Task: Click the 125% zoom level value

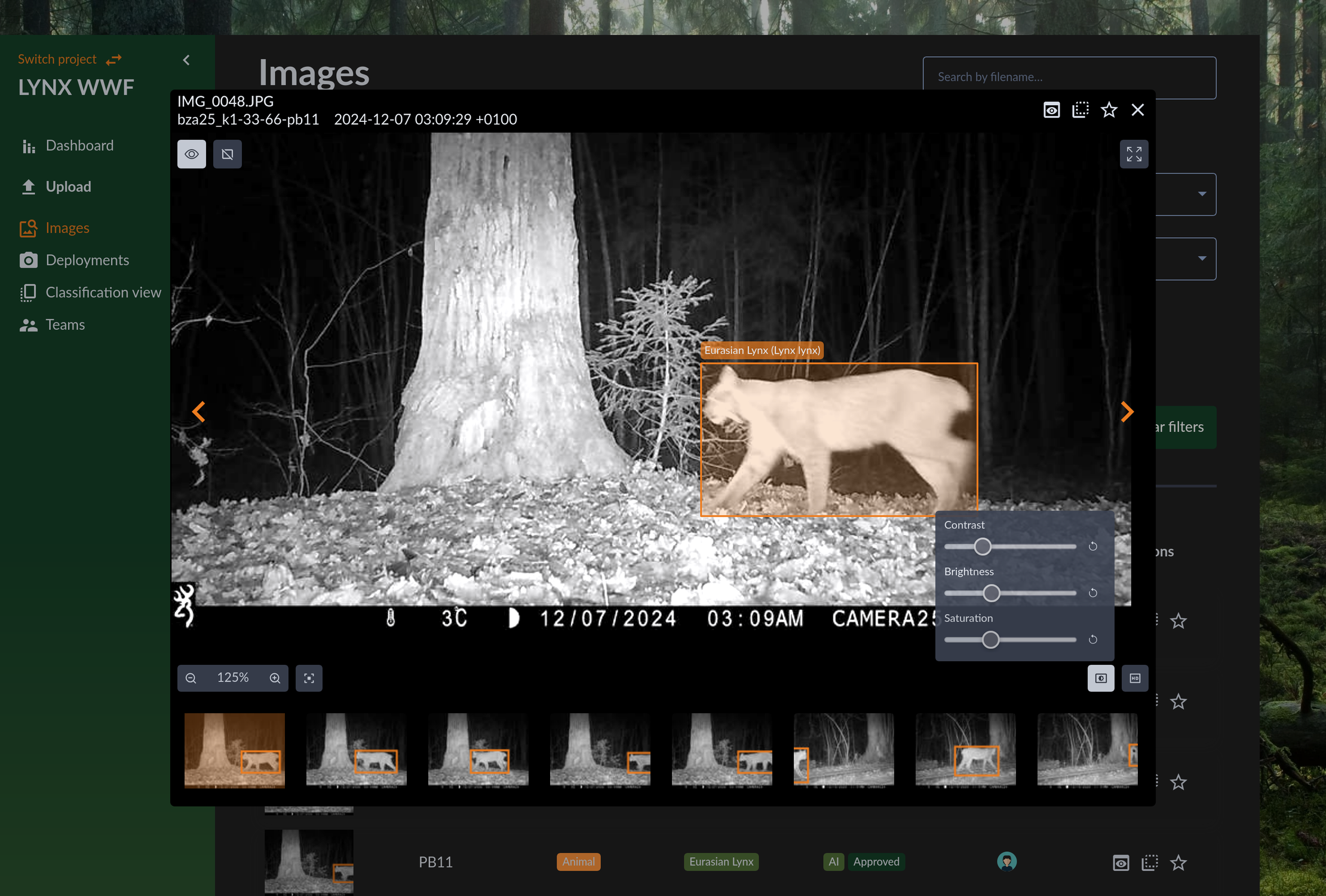Action: (x=233, y=678)
